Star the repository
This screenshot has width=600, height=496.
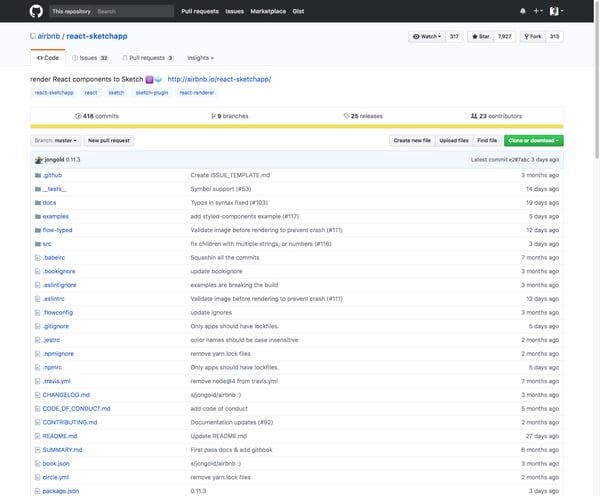[481, 36]
